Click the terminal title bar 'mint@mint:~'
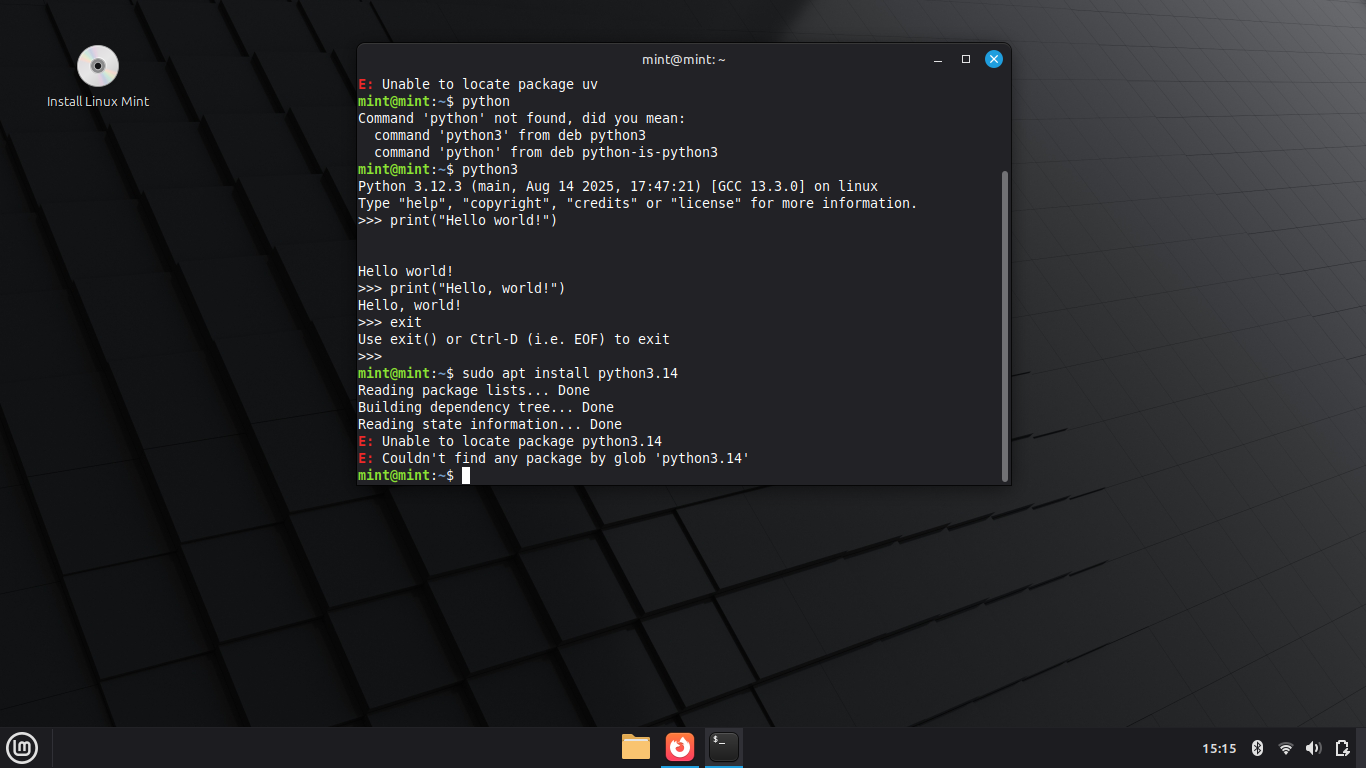This screenshot has width=1366, height=768. (684, 59)
